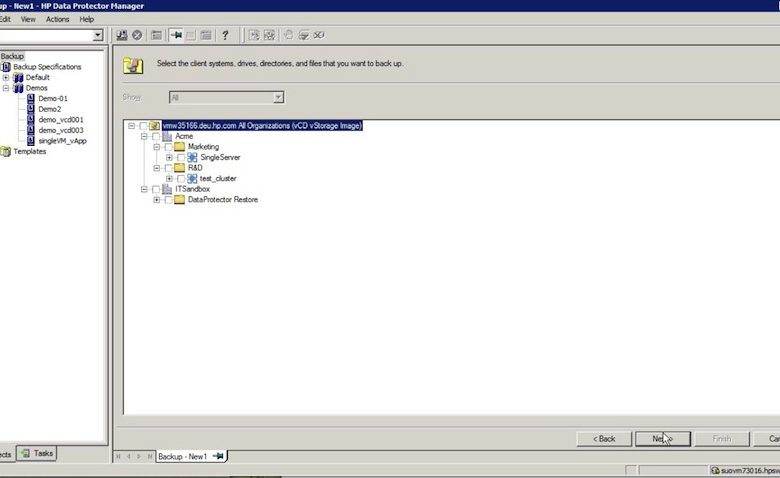Expand the SingleServer node
The height and width of the screenshot is (478, 780).
click(x=169, y=158)
